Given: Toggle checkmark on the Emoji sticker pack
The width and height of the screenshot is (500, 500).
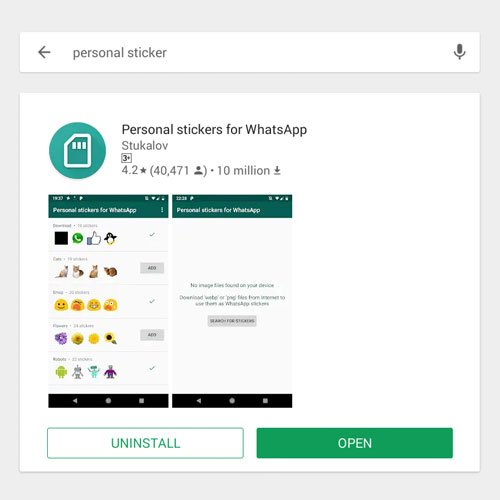Looking at the screenshot, I should pyautogui.click(x=152, y=301).
